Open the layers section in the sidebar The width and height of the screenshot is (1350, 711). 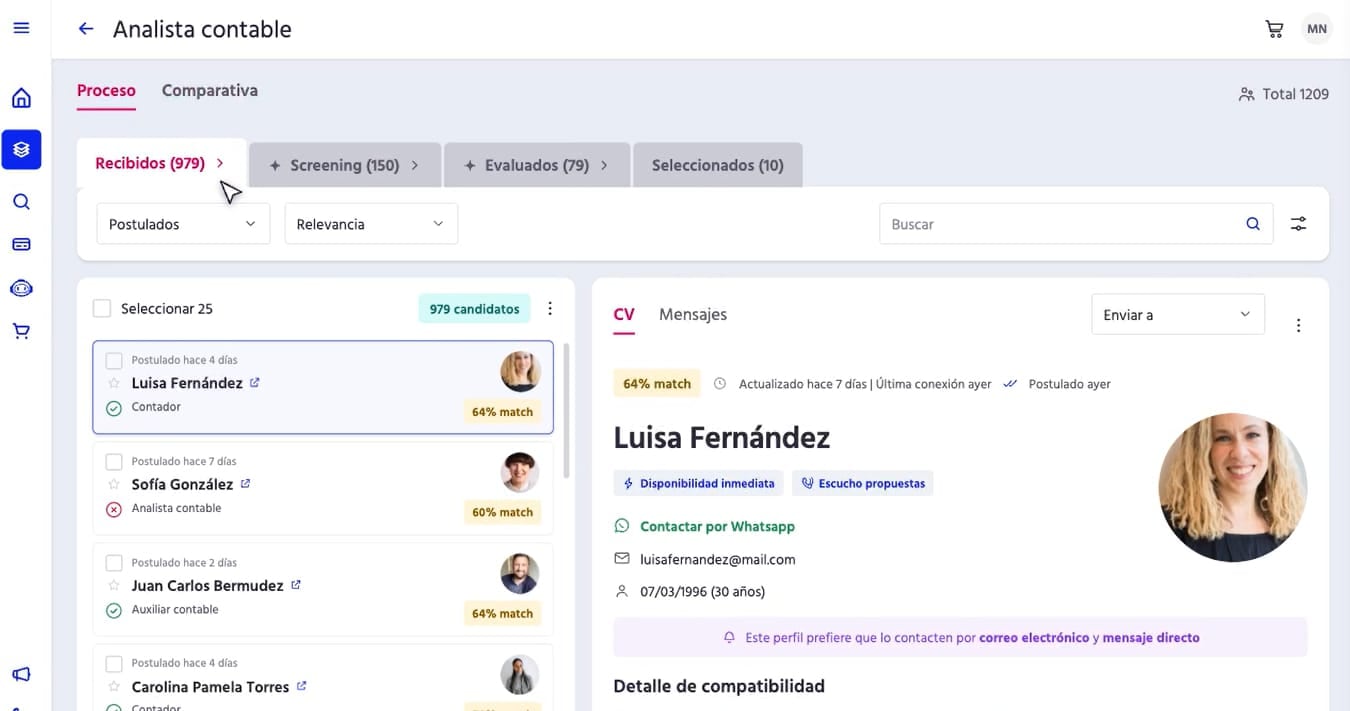[x=21, y=150]
